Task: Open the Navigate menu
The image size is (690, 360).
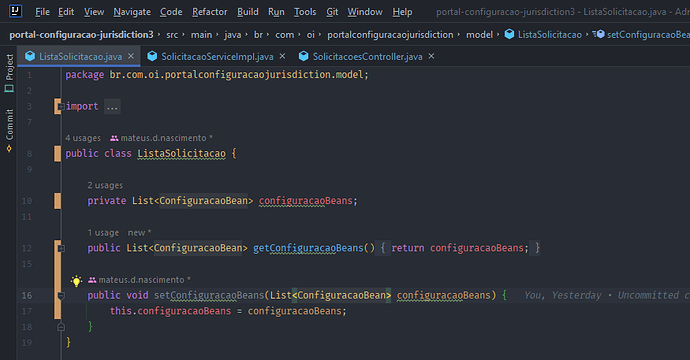Action: pos(132,12)
